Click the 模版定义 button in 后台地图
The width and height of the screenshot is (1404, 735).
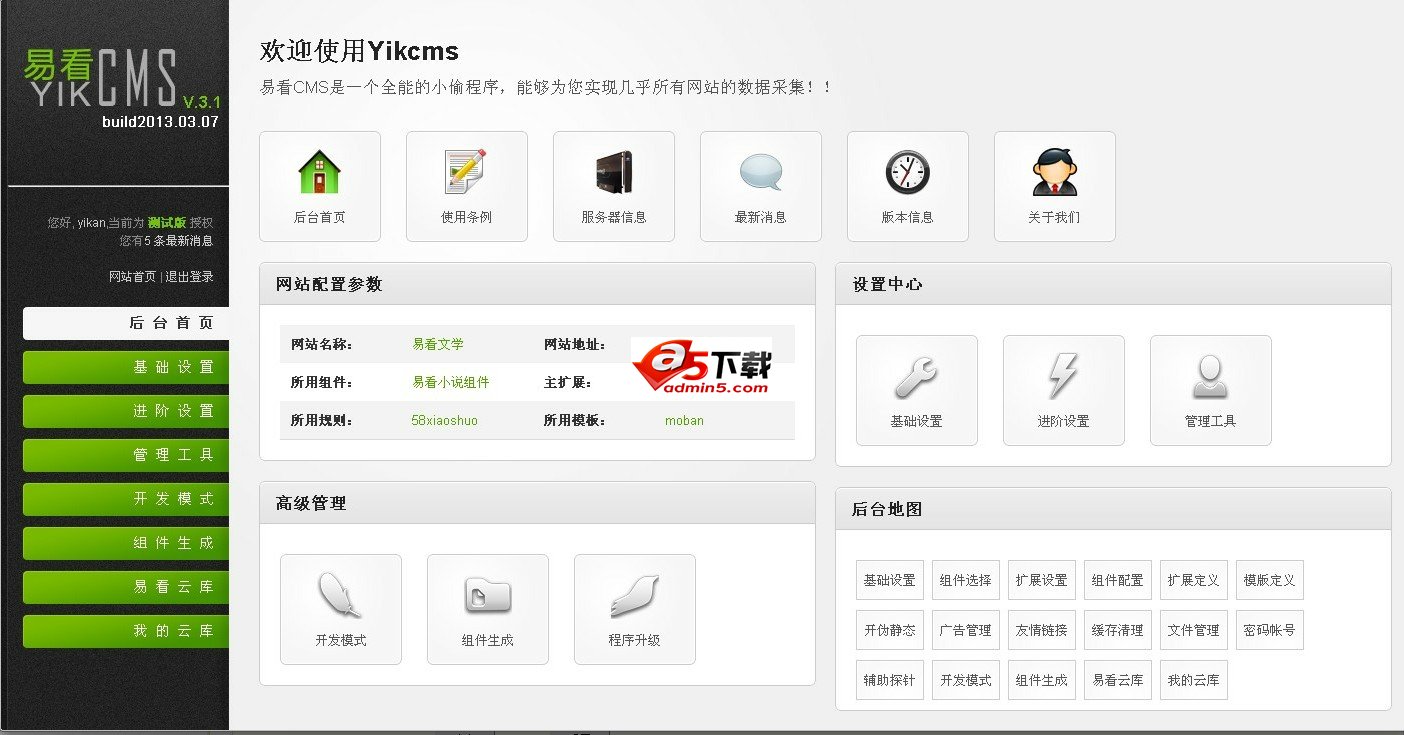point(1270,580)
